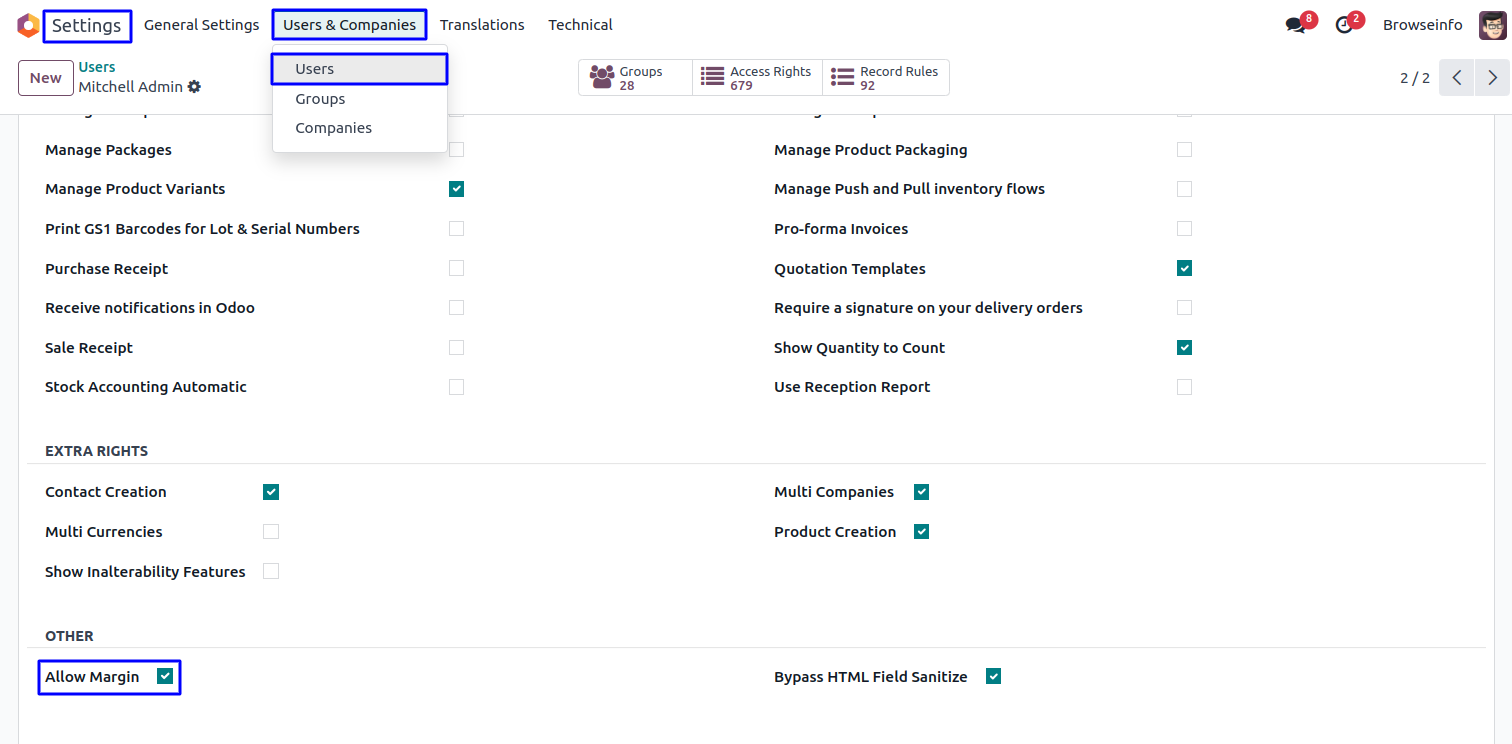Select Companies from the dropdown menu
This screenshot has width=1512, height=744.
coord(333,128)
